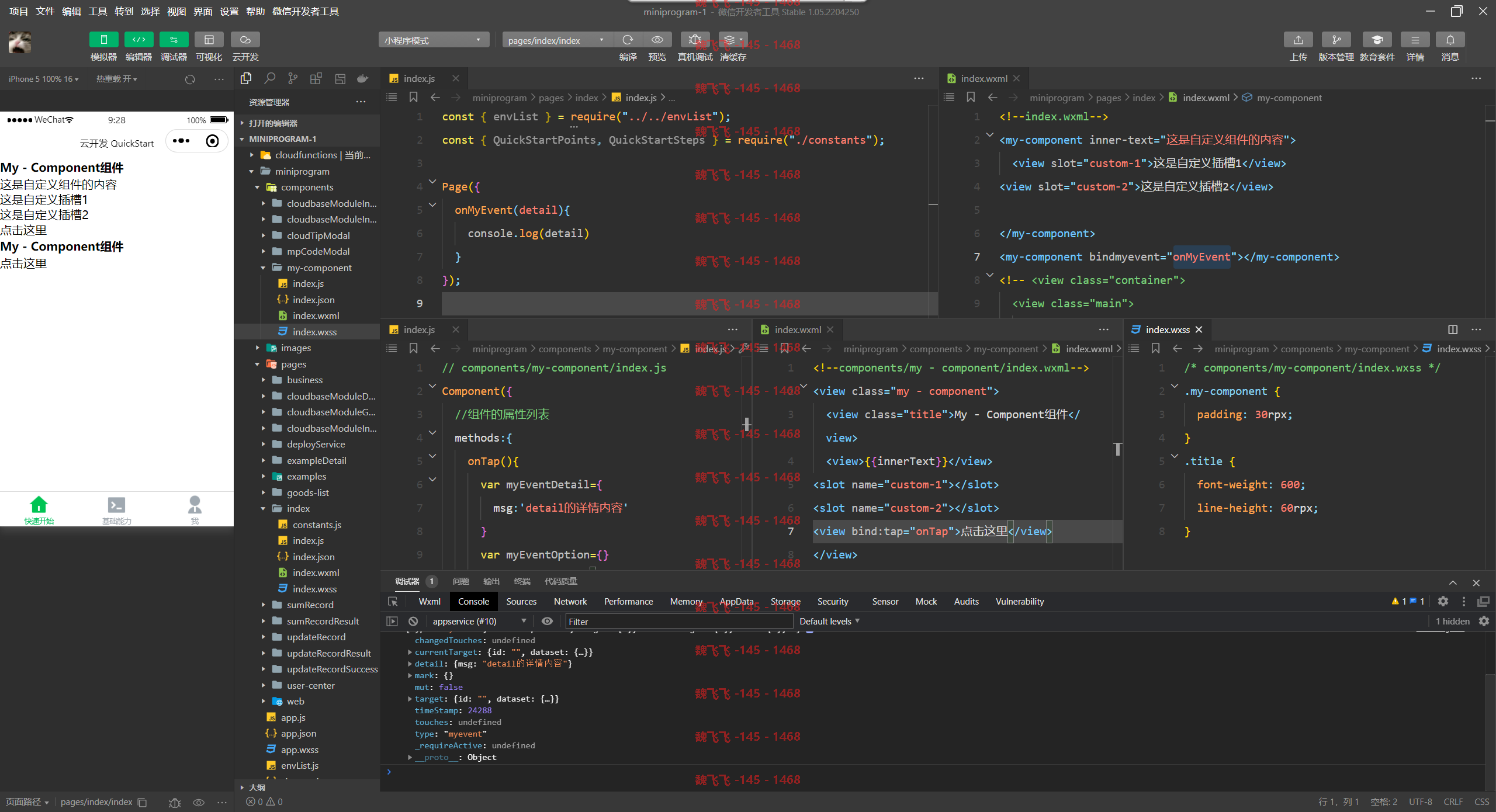Open the mini program mode (小程序模式) dropdown
This screenshot has height=812, width=1496.
pyautogui.click(x=434, y=40)
